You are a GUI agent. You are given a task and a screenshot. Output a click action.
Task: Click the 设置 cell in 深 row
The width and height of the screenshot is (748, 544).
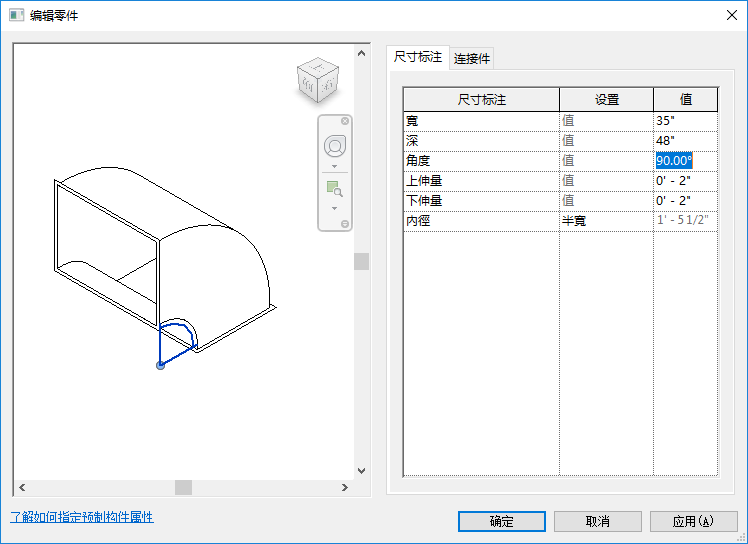coord(606,141)
